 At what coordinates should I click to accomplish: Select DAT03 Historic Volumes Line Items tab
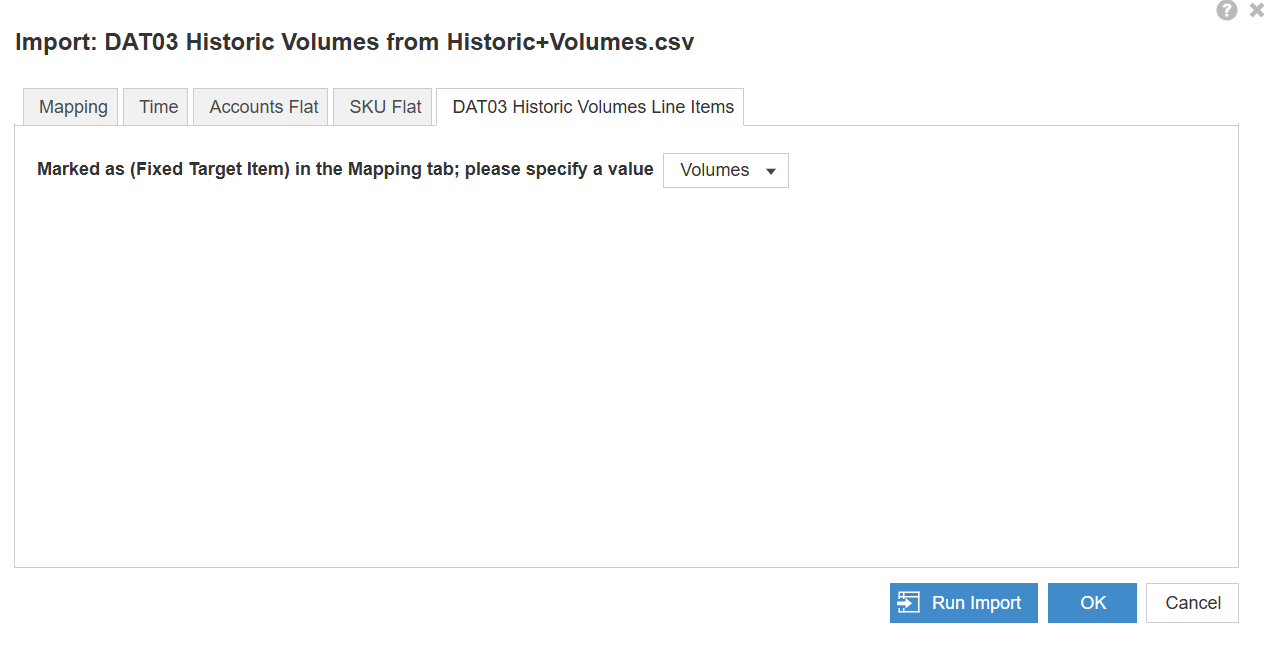coord(593,107)
